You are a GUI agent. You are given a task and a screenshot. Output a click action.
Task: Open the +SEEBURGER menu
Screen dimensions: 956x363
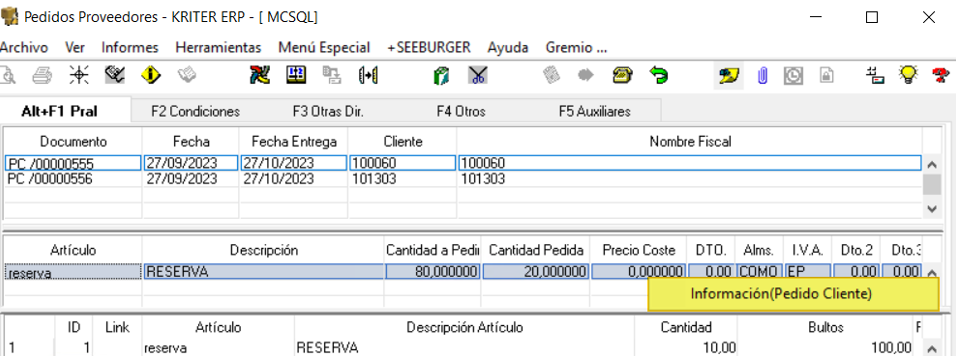coord(429,48)
